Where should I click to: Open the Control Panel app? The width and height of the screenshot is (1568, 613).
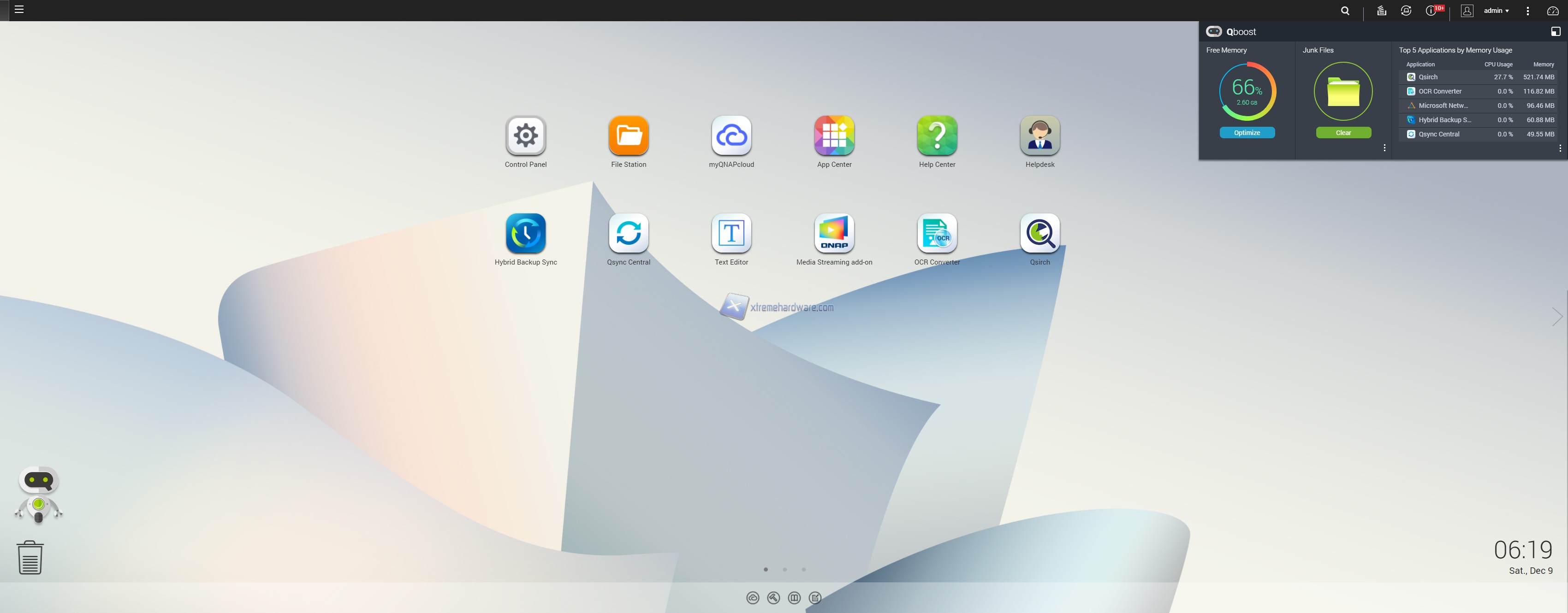coord(525,136)
